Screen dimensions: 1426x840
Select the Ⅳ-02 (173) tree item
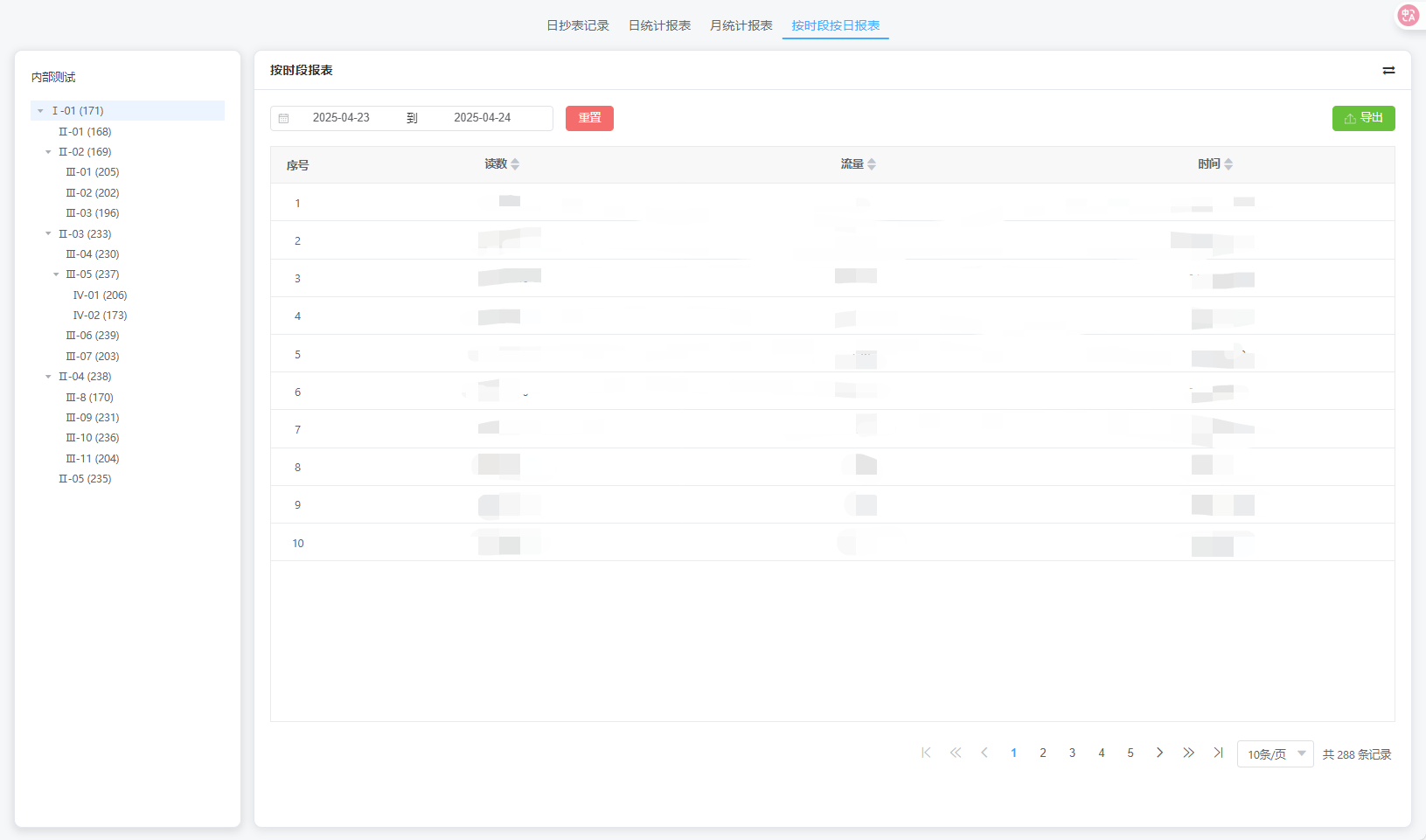(100, 316)
